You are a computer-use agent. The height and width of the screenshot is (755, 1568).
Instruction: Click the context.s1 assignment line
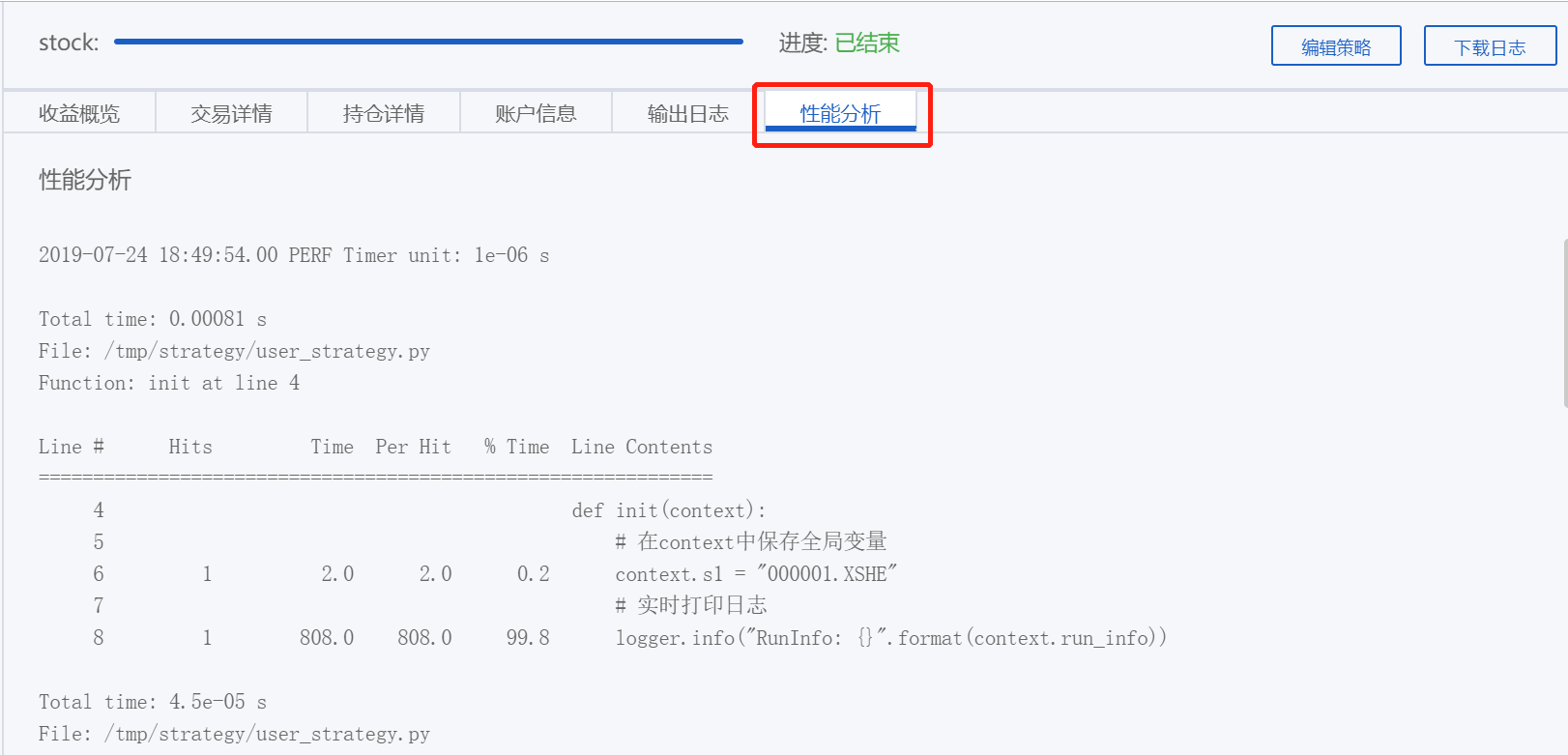pos(756,573)
